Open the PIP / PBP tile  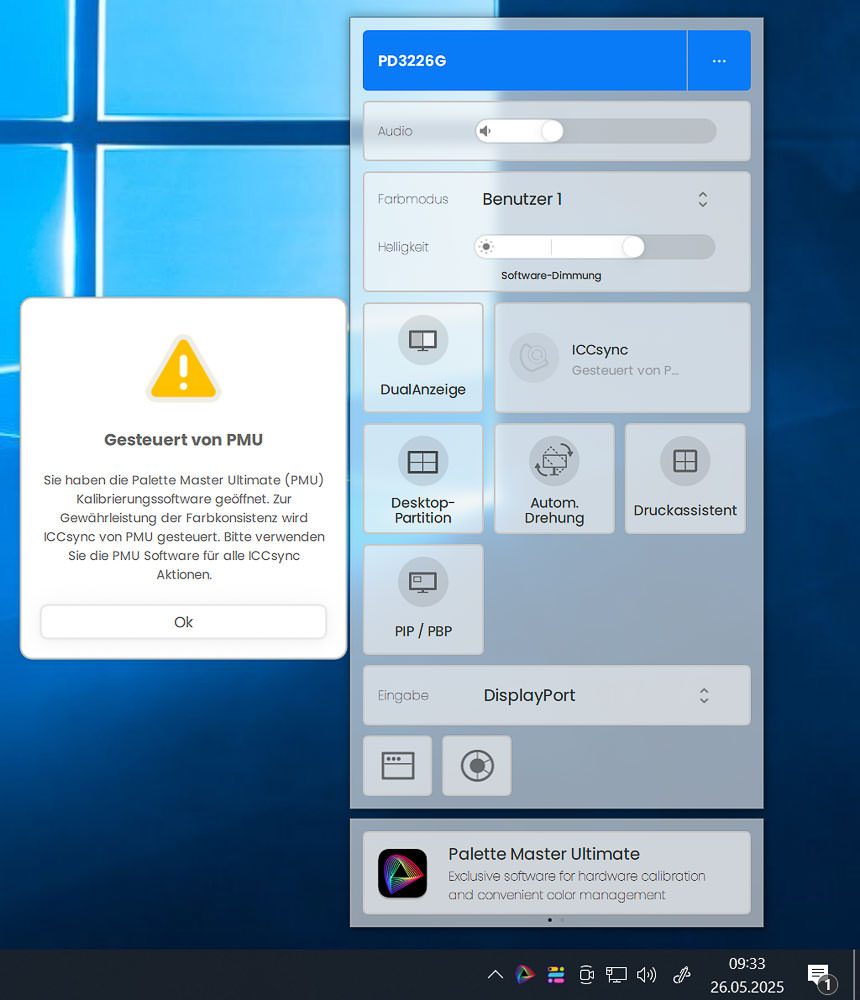423,599
